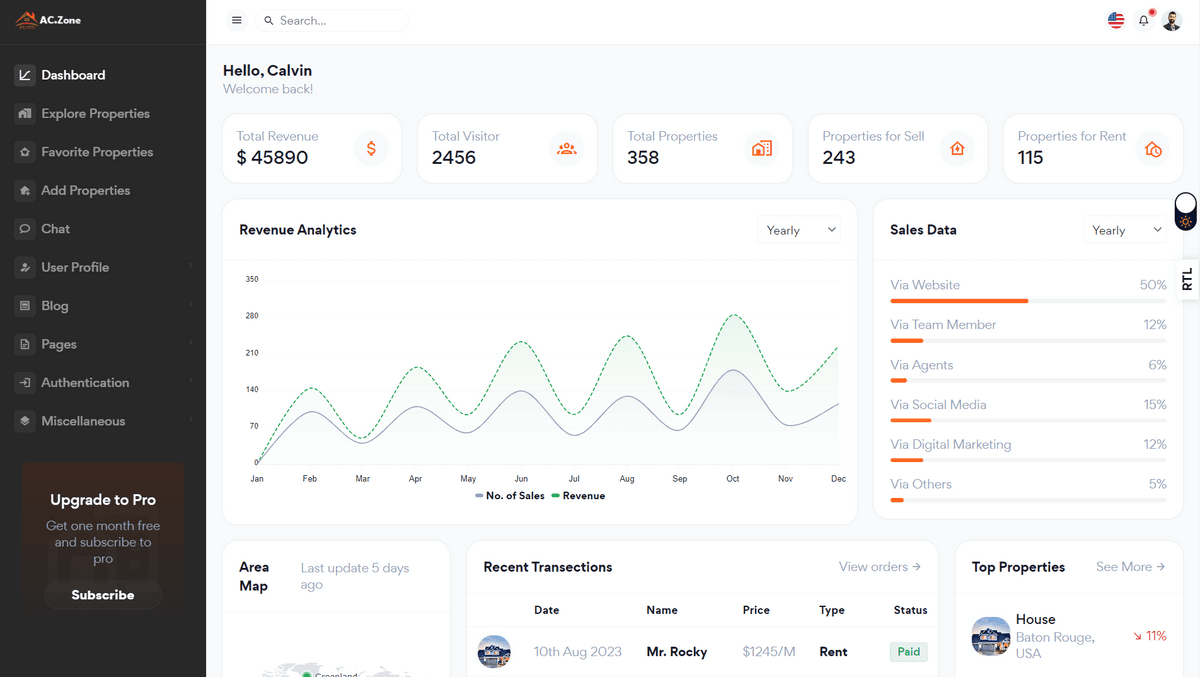
Task: Open Explore Properties in sidebar
Action: point(95,114)
